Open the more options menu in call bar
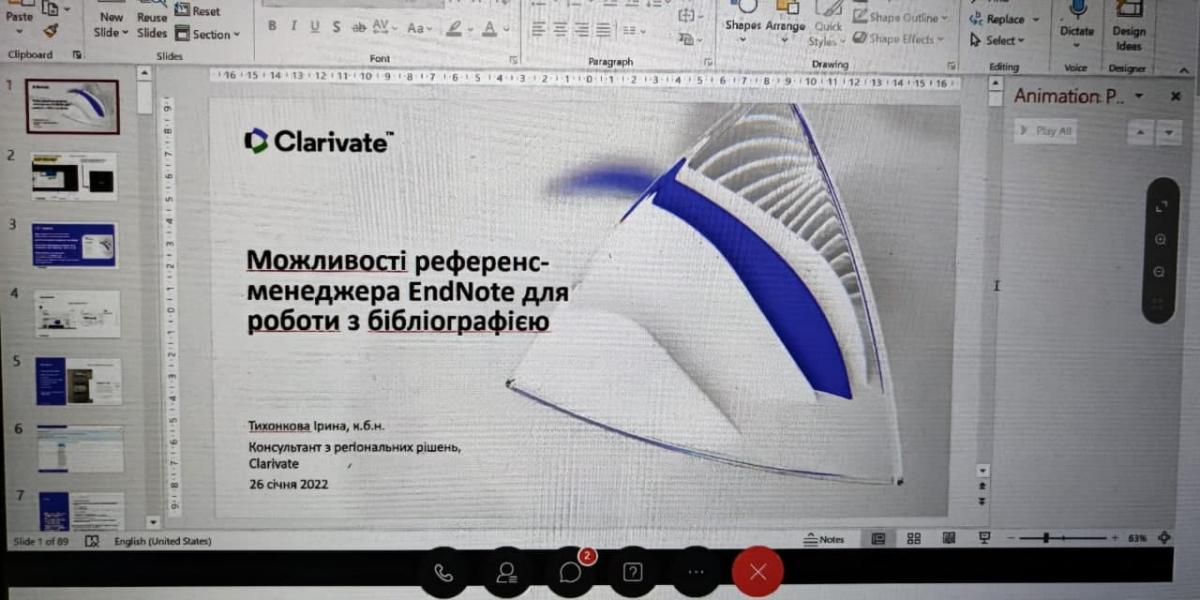The height and width of the screenshot is (600, 1200). click(x=696, y=572)
